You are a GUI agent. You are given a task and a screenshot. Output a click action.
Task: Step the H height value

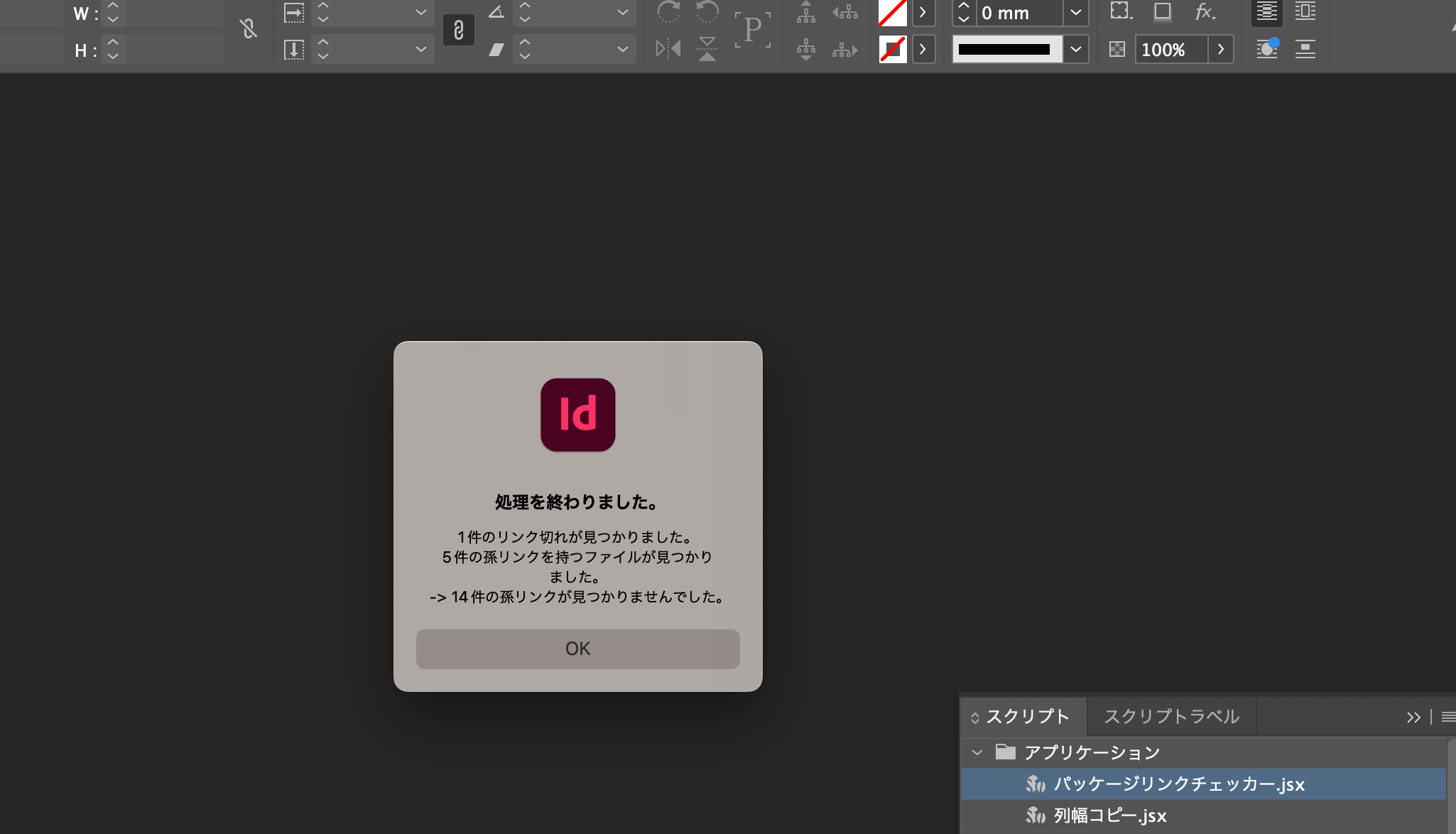112,49
